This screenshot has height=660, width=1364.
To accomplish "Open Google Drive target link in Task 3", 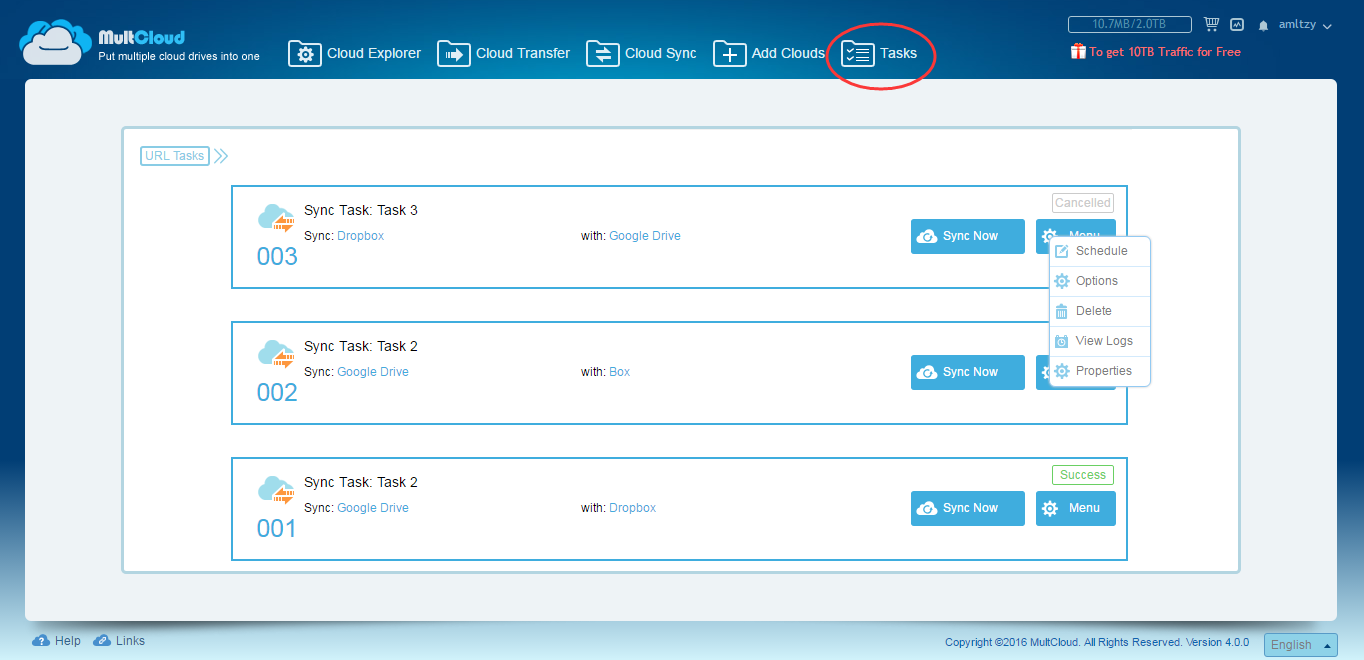I will [x=645, y=236].
